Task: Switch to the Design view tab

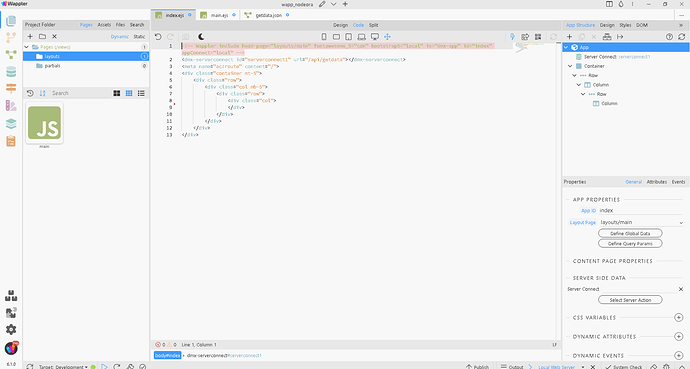Action: (x=340, y=25)
